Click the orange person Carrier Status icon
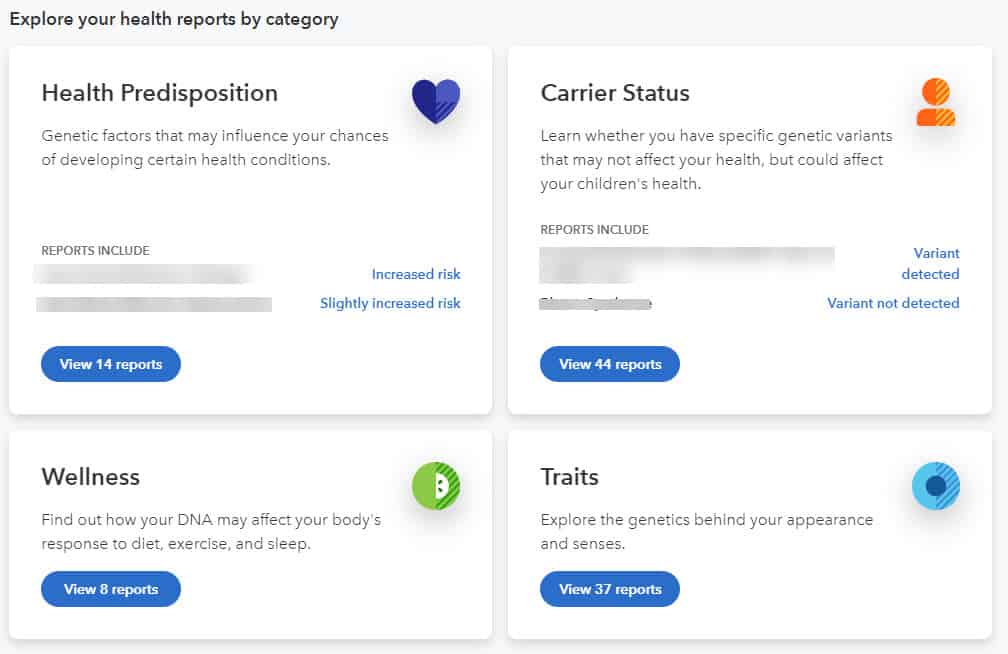This screenshot has height=654, width=1008. tap(935, 102)
